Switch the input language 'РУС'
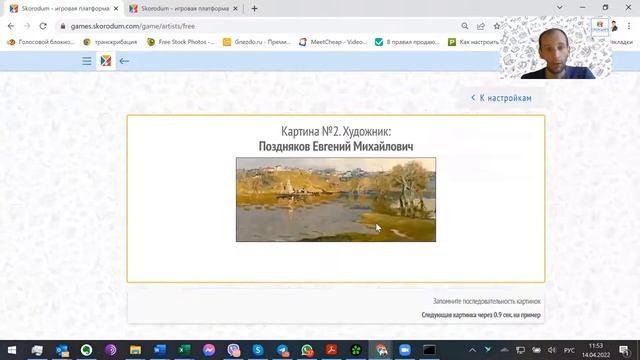This screenshot has width=640, height=360. coord(569,350)
